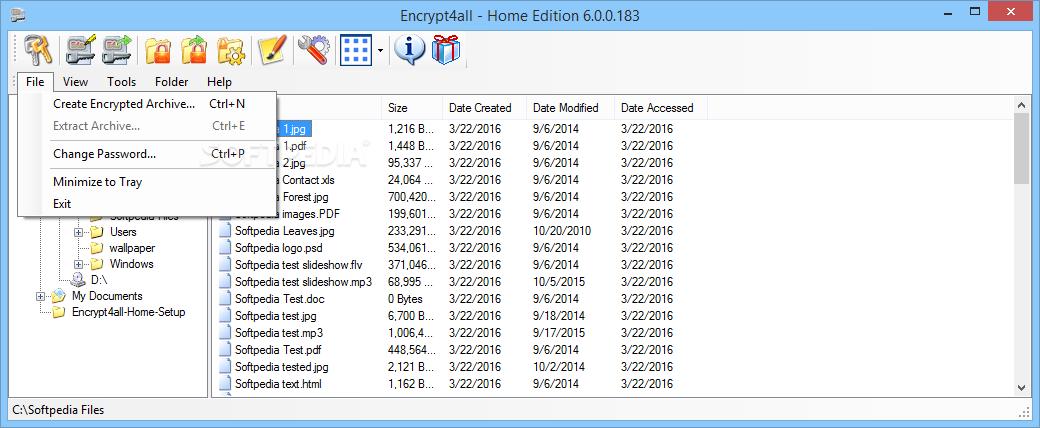Select file Softpedia test.jpg
1040x428 pixels.
coord(276,315)
